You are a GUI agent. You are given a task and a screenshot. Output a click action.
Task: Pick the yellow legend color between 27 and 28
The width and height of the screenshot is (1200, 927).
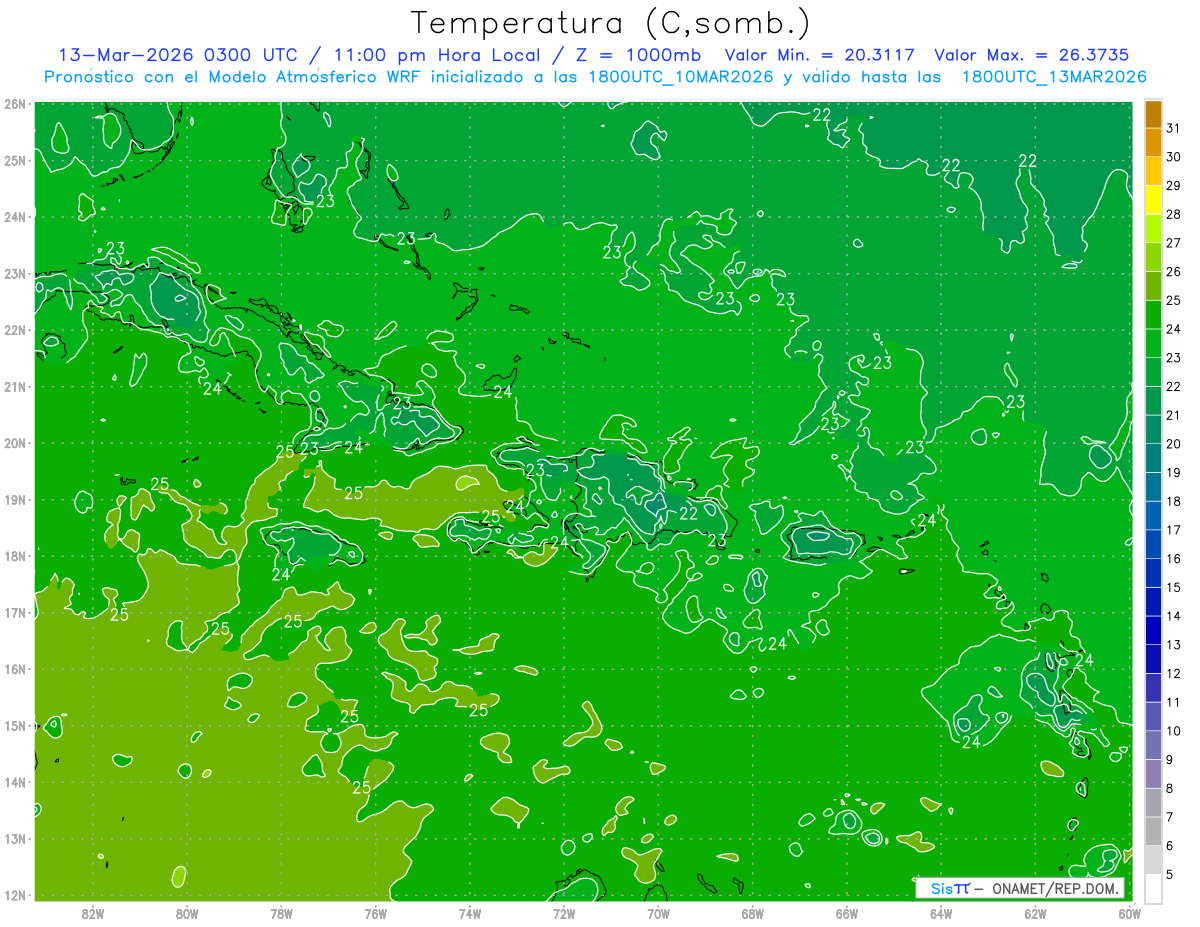coord(1153,228)
